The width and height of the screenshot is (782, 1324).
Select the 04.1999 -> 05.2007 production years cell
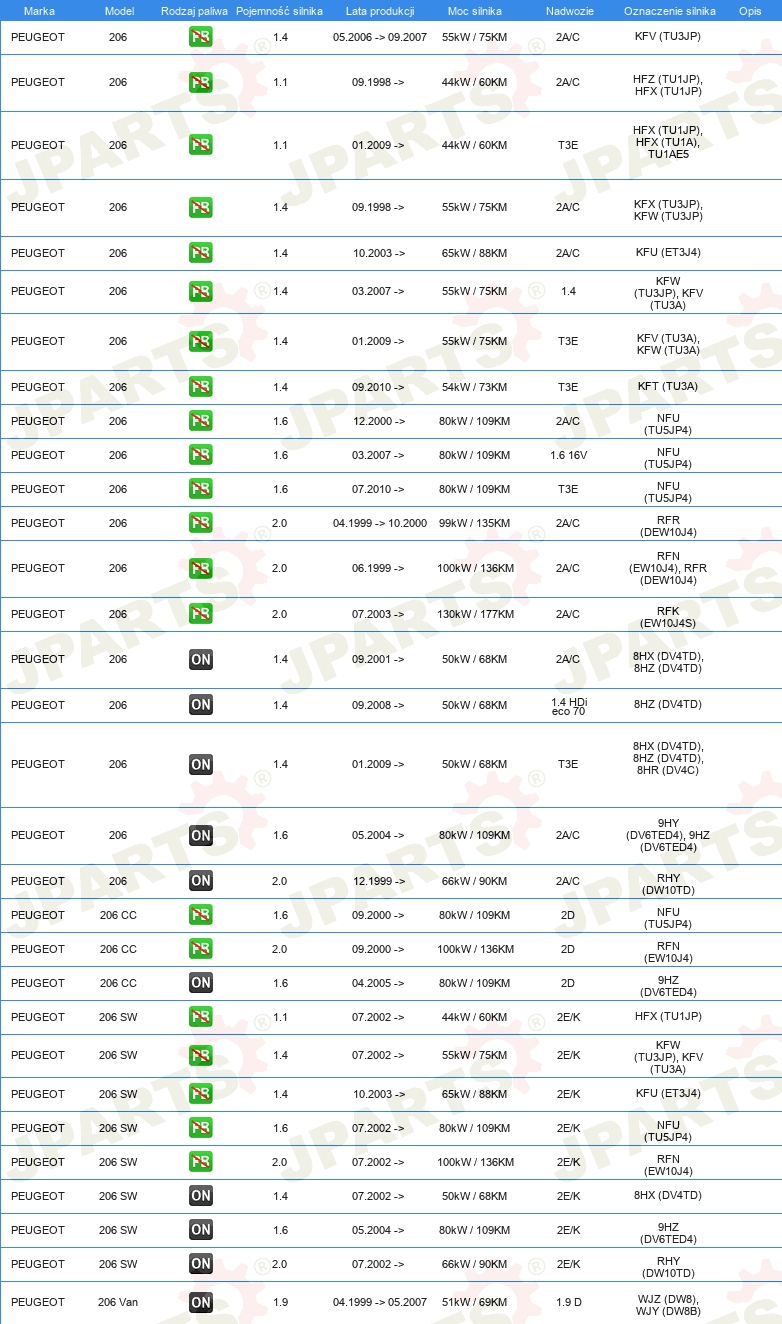[379, 1302]
